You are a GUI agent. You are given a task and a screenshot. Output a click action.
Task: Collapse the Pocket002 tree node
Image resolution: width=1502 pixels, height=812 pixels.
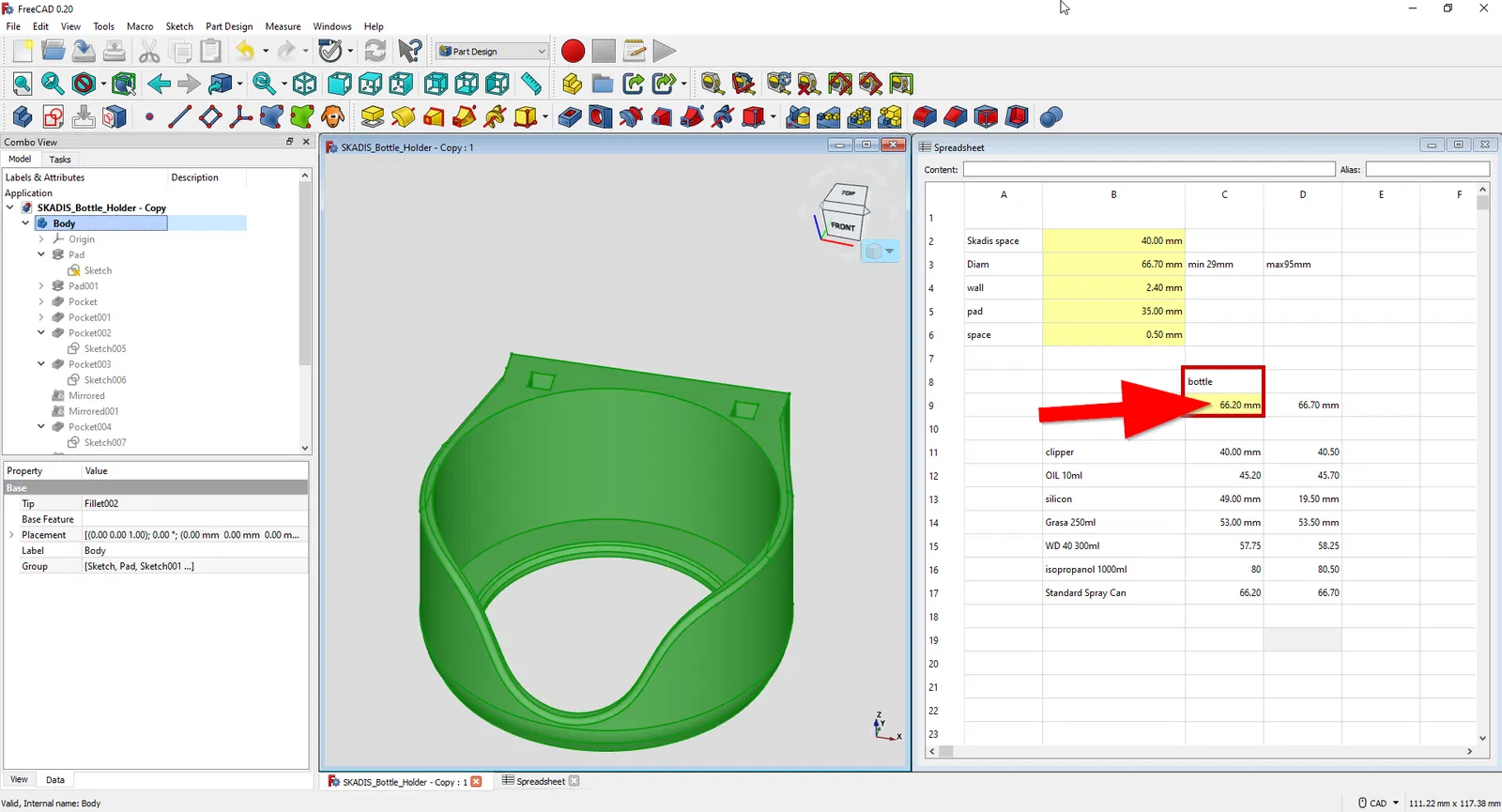pyautogui.click(x=41, y=333)
